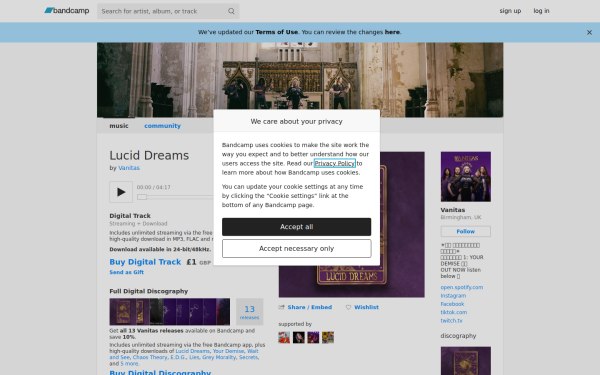Click Share / Embed
Viewport: 600px width, 375px height.
coord(310,307)
